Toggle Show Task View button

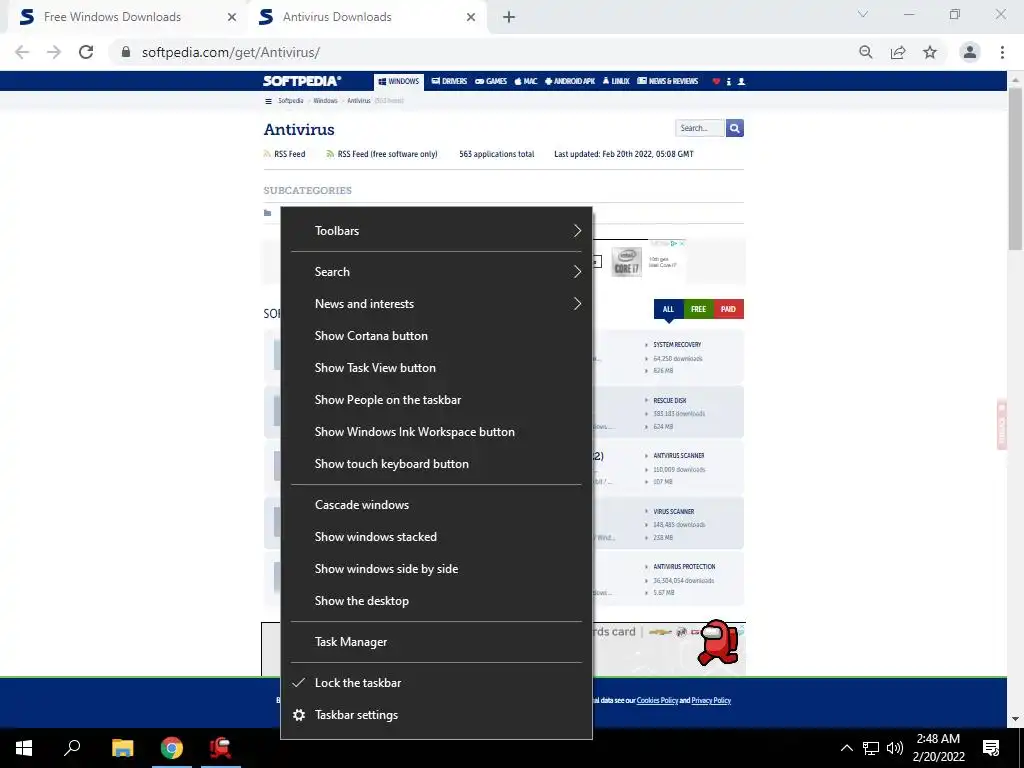[436, 368]
